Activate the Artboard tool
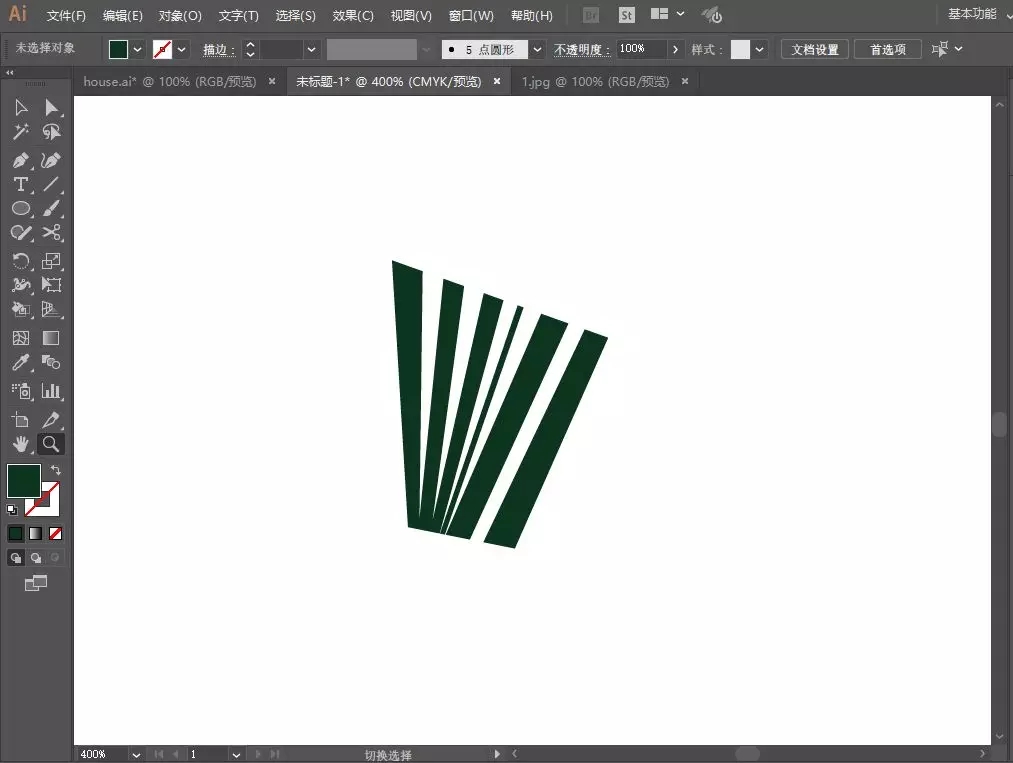Screen dimensions: 1013x763 (21, 420)
